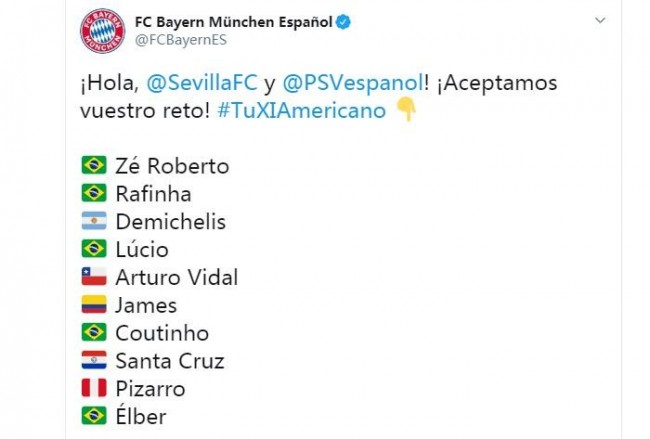Click the Arturo Vidal text line
650x439 pixels.
coord(177,277)
